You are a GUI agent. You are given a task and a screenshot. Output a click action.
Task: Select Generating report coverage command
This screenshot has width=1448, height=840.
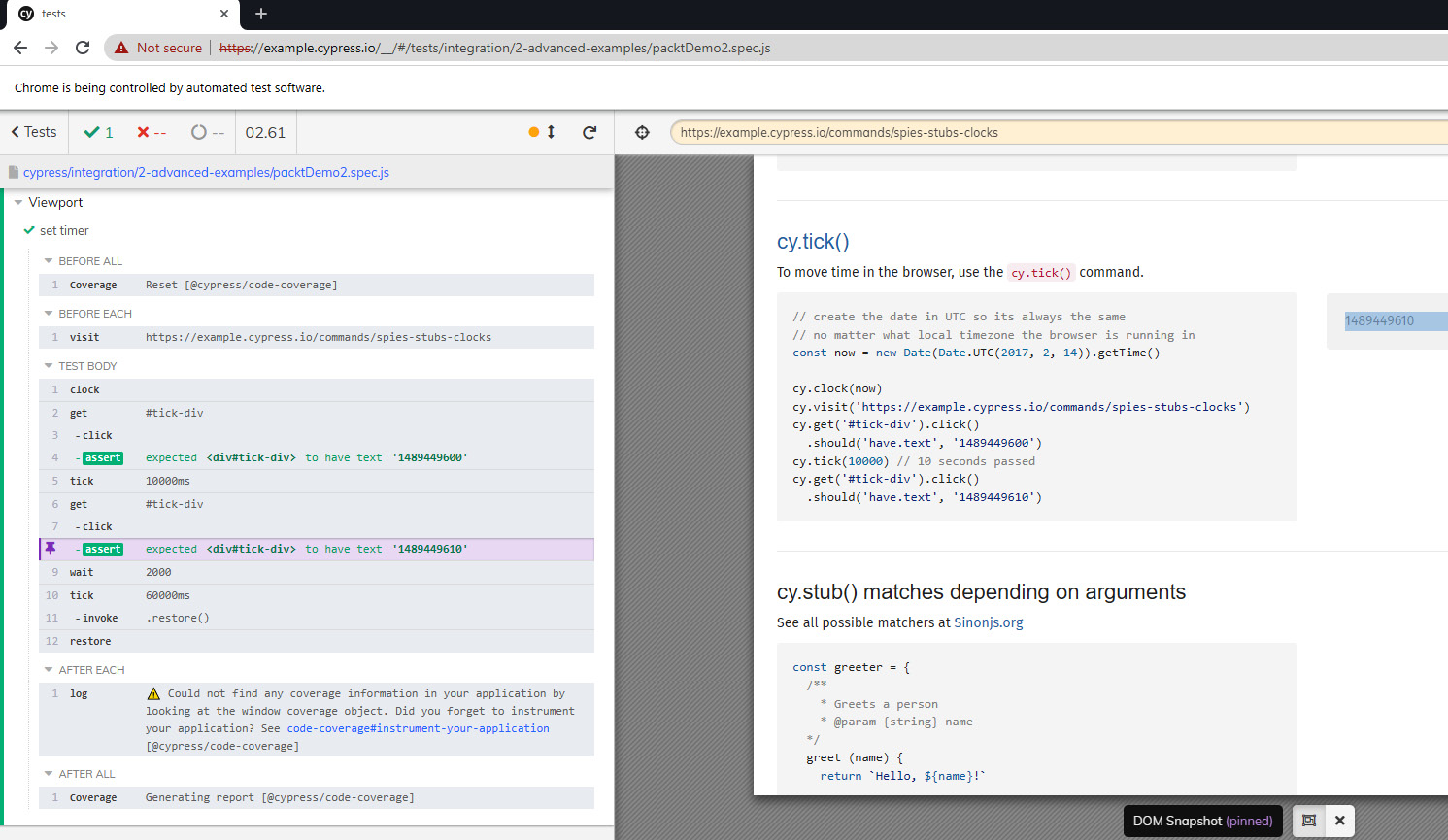(317, 797)
